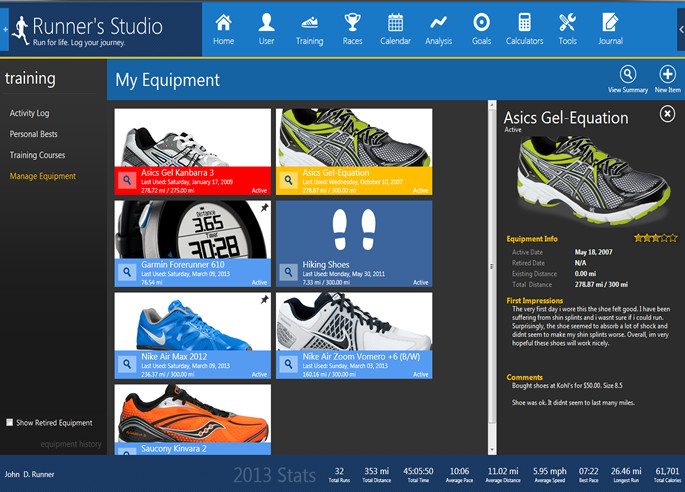Toggle Show Retired Equipment checkbox

[x=9, y=422]
